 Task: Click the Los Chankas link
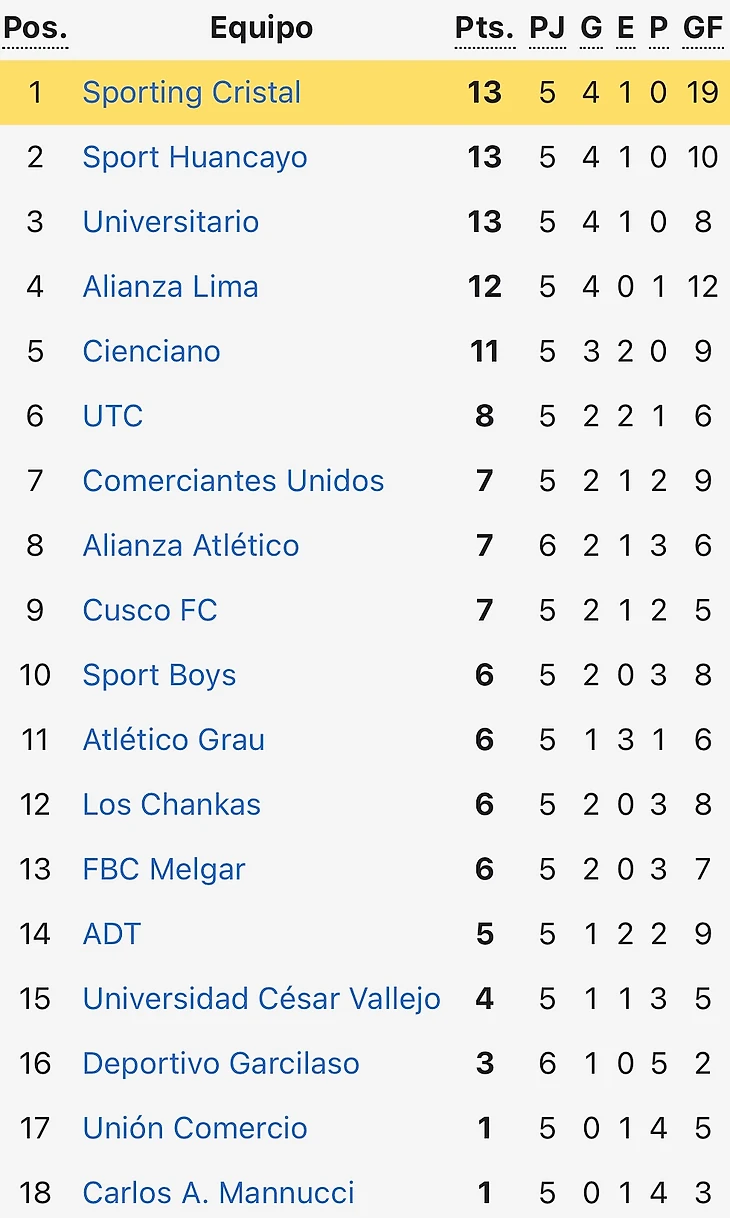[172, 805]
